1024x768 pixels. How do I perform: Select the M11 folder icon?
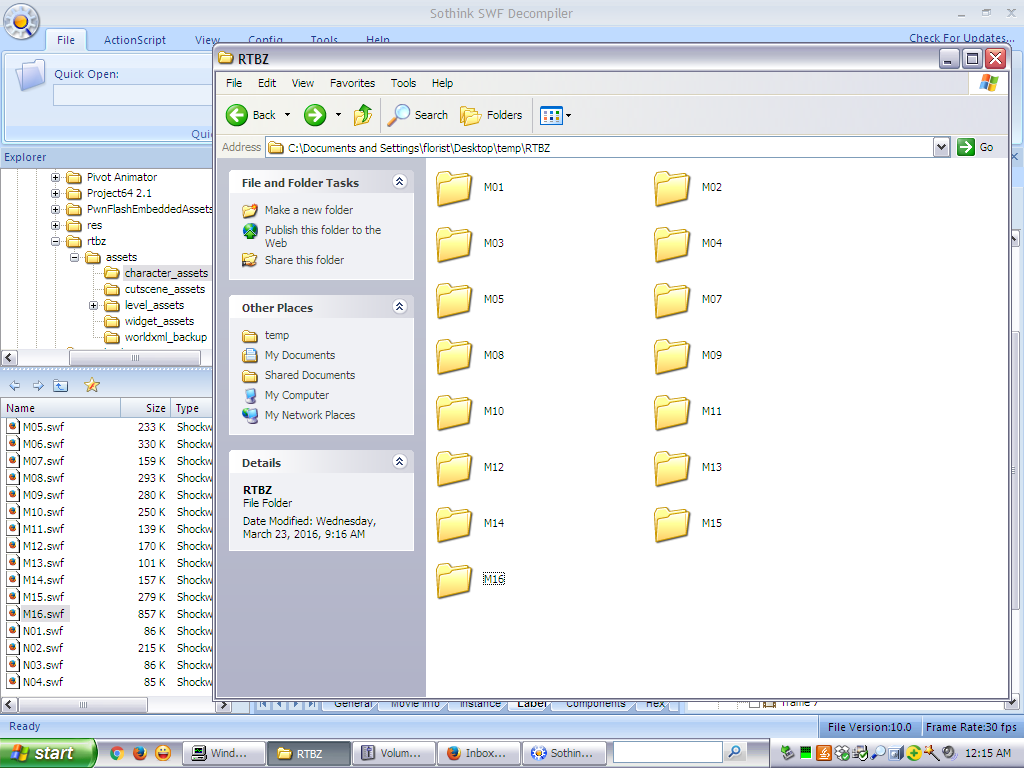click(x=672, y=412)
